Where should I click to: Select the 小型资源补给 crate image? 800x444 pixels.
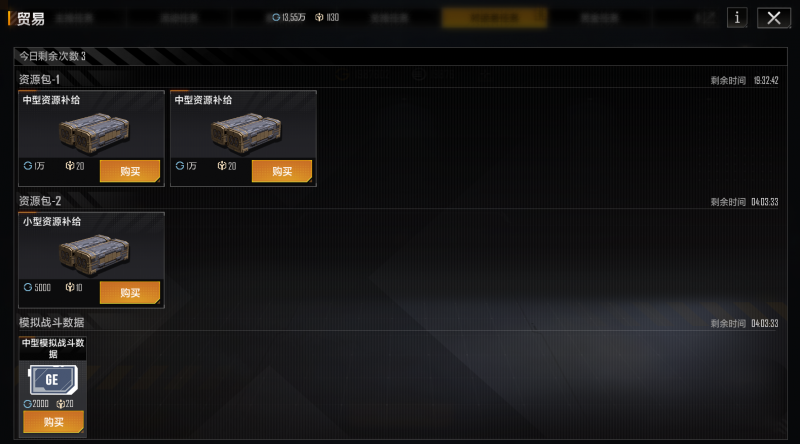point(94,254)
